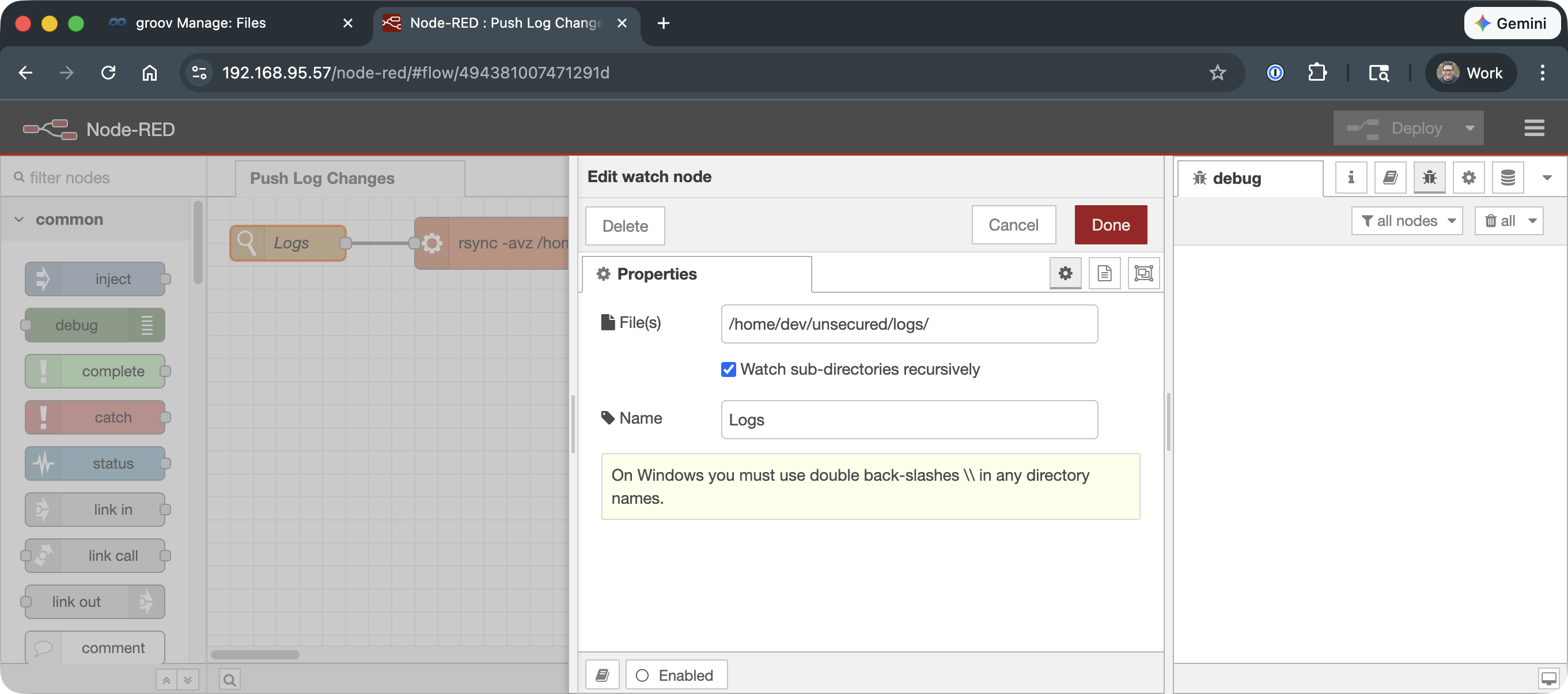Image resolution: width=1568 pixels, height=694 pixels.
Task: Click the workspace horizontal scrollbar
Action: (255, 655)
